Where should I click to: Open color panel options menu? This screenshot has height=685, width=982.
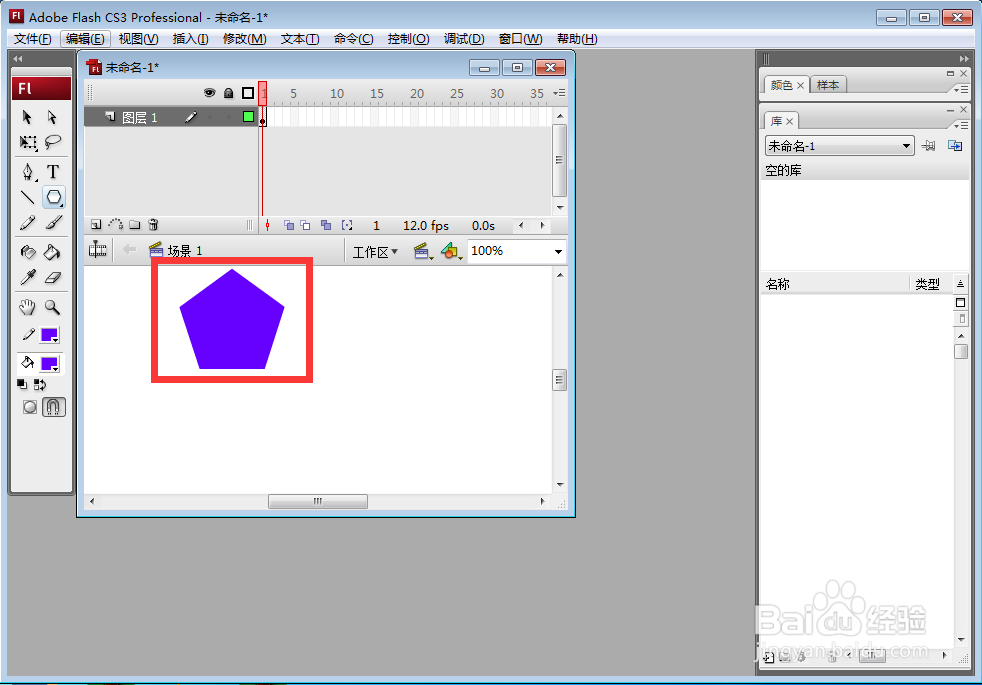[x=961, y=90]
